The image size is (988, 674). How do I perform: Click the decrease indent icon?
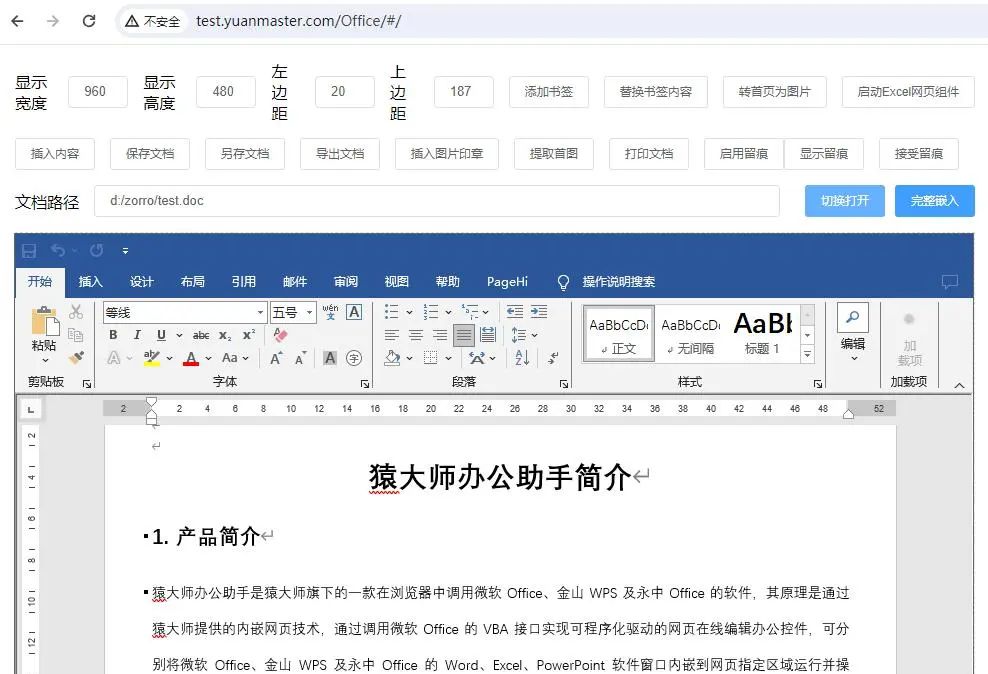pos(515,312)
